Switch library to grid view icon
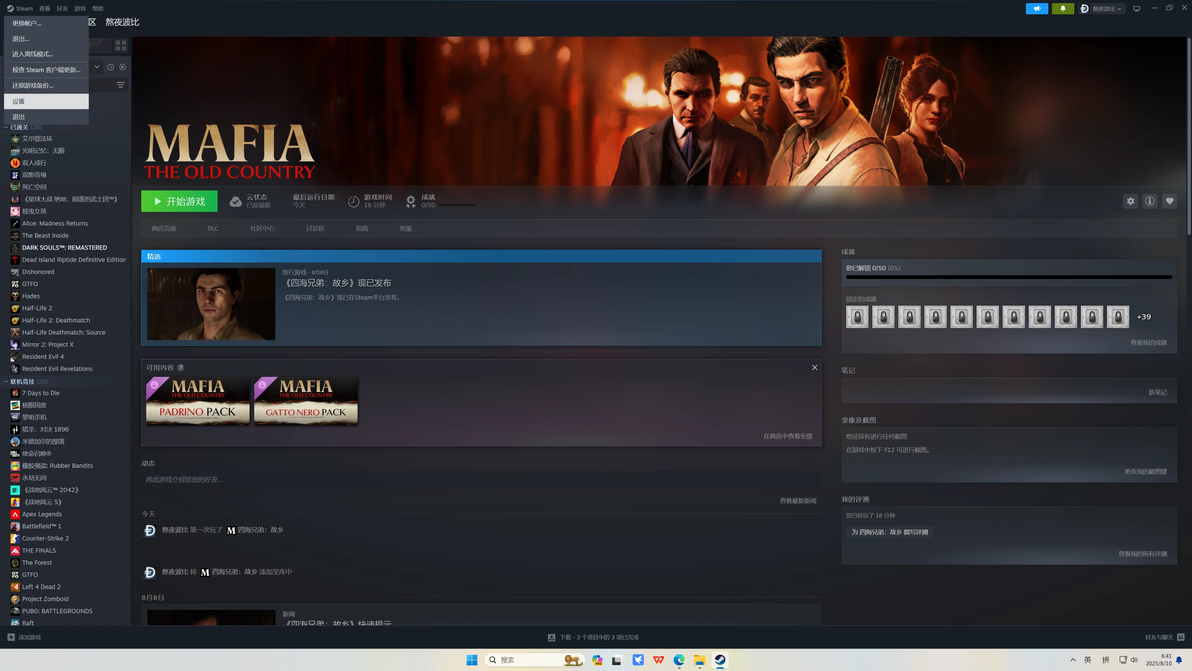Image resolution: width=1192 pixels, height=671 pixels. coord(121,46)
